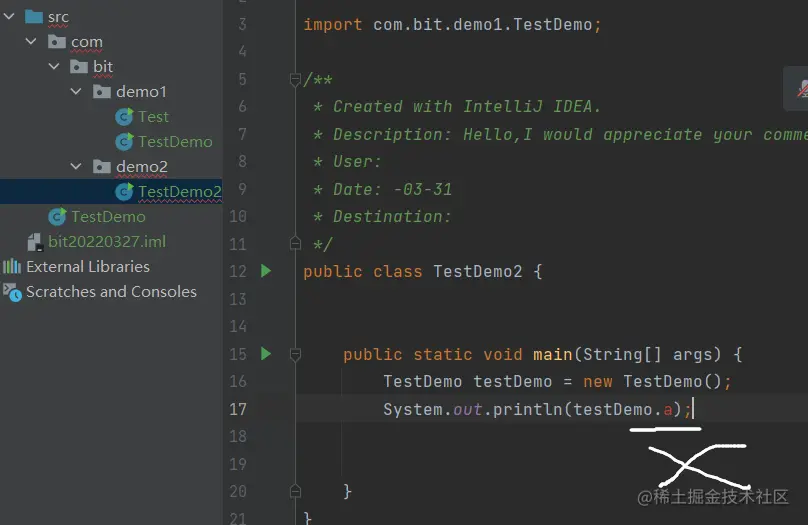Open the Test class file
This screenshot has width=808, height=525.
154,116
